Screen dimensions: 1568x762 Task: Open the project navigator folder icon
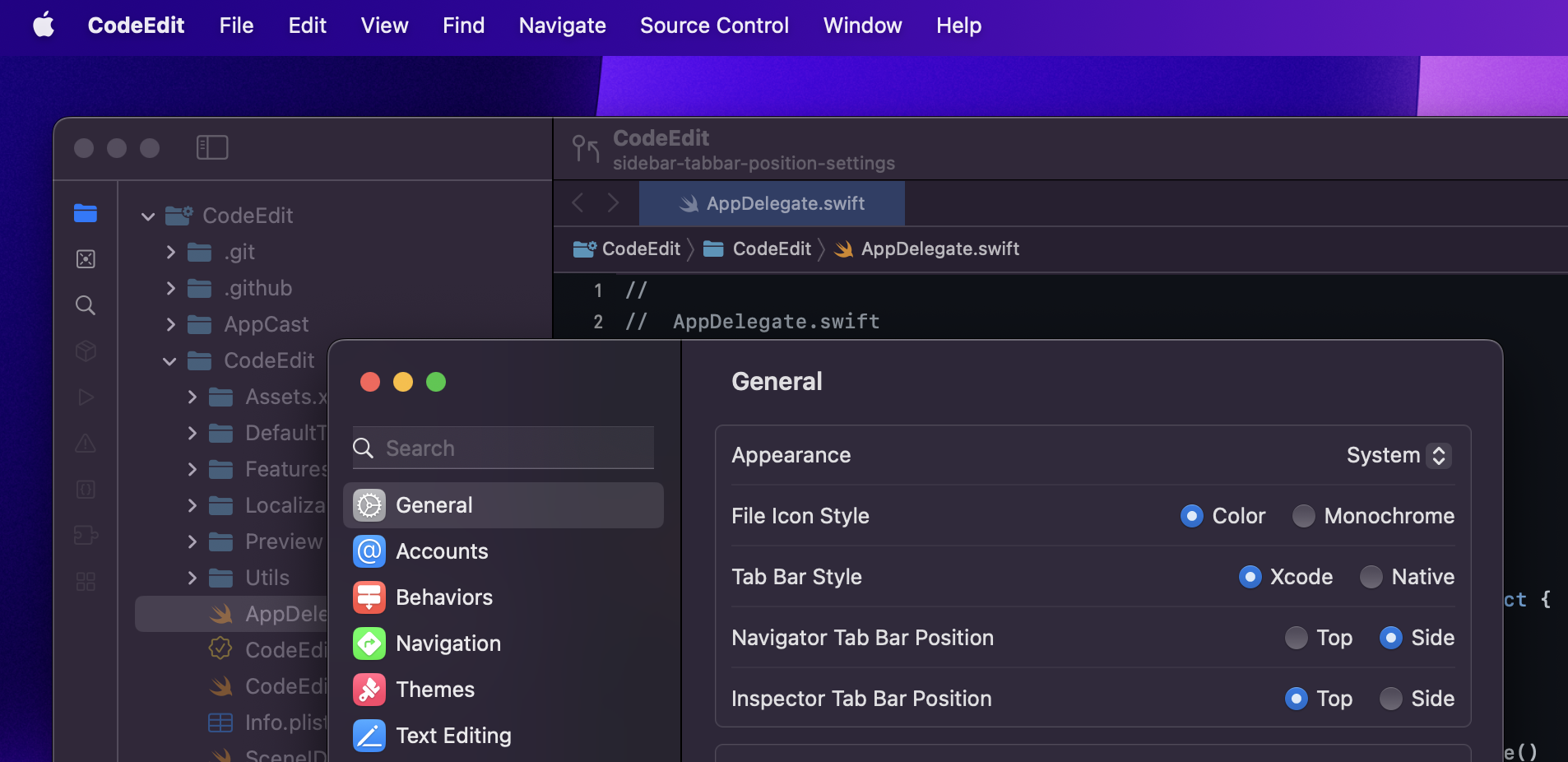86,213
